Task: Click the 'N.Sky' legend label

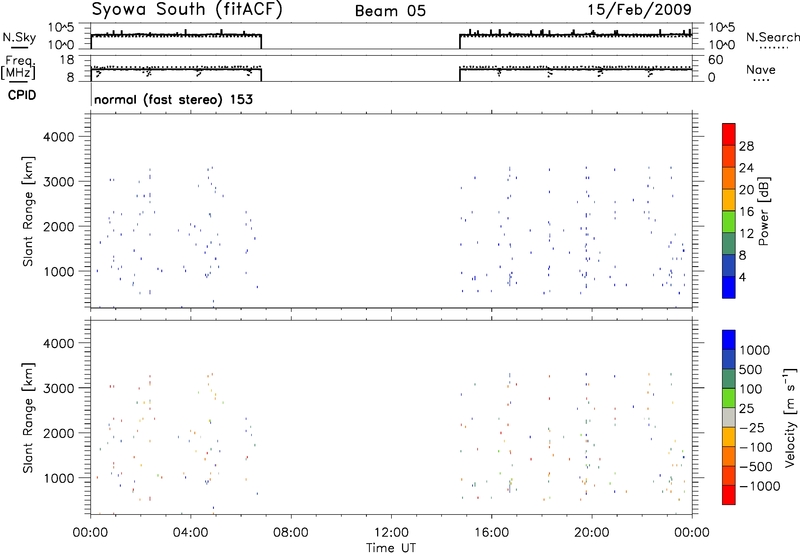Action: tap(19, 38)
